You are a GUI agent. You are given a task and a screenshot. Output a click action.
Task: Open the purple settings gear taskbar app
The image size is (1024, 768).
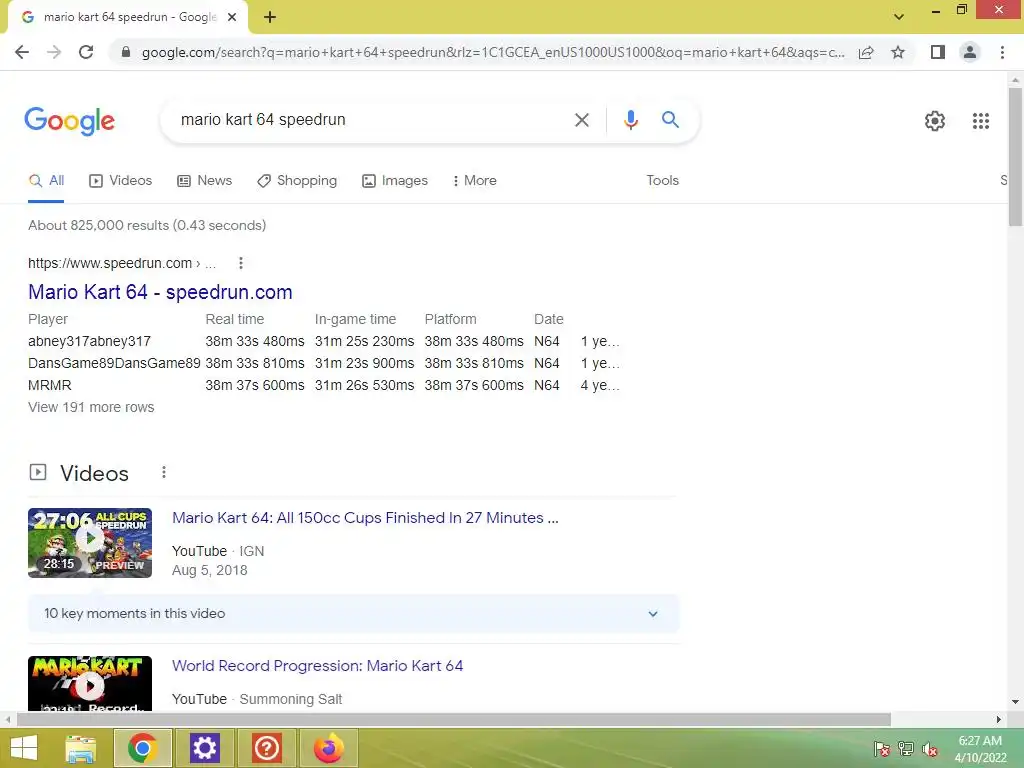(x=204, y=748)
